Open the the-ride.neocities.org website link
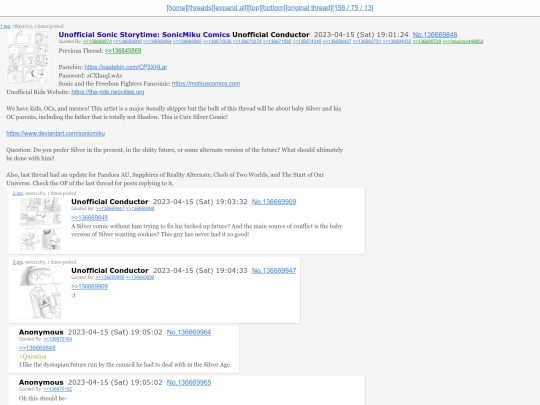 108,92
